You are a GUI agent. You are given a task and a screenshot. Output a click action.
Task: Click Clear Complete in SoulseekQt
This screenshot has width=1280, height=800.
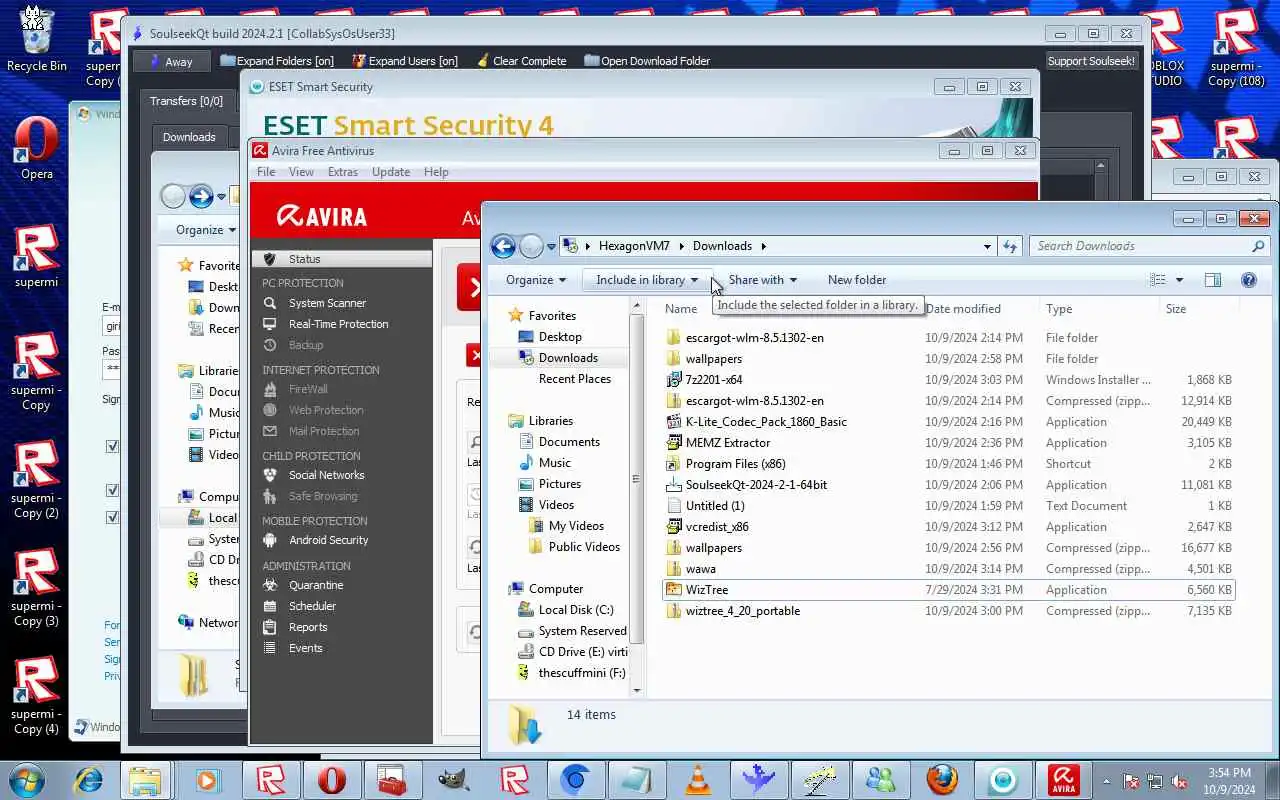click(x=520, y=61)
